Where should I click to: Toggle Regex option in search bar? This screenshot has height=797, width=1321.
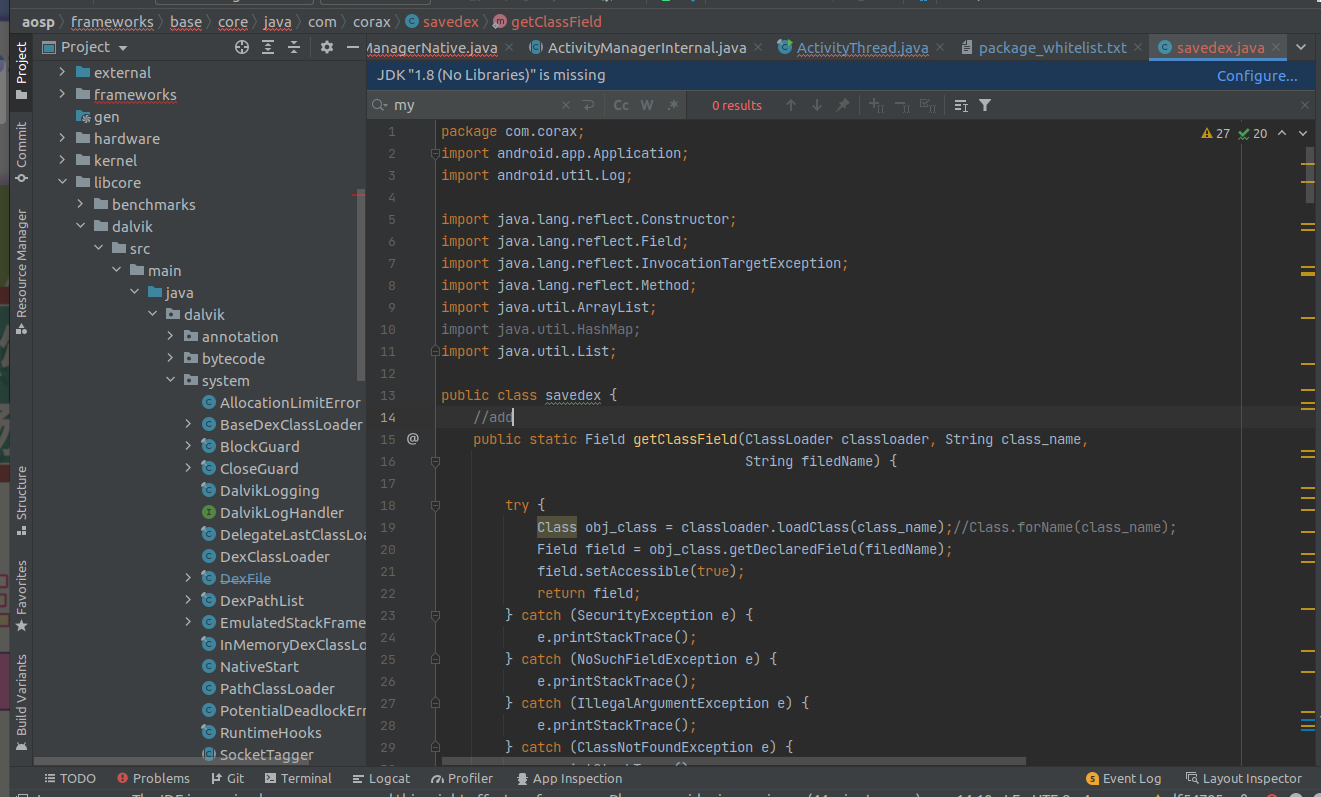pos(673,105)
